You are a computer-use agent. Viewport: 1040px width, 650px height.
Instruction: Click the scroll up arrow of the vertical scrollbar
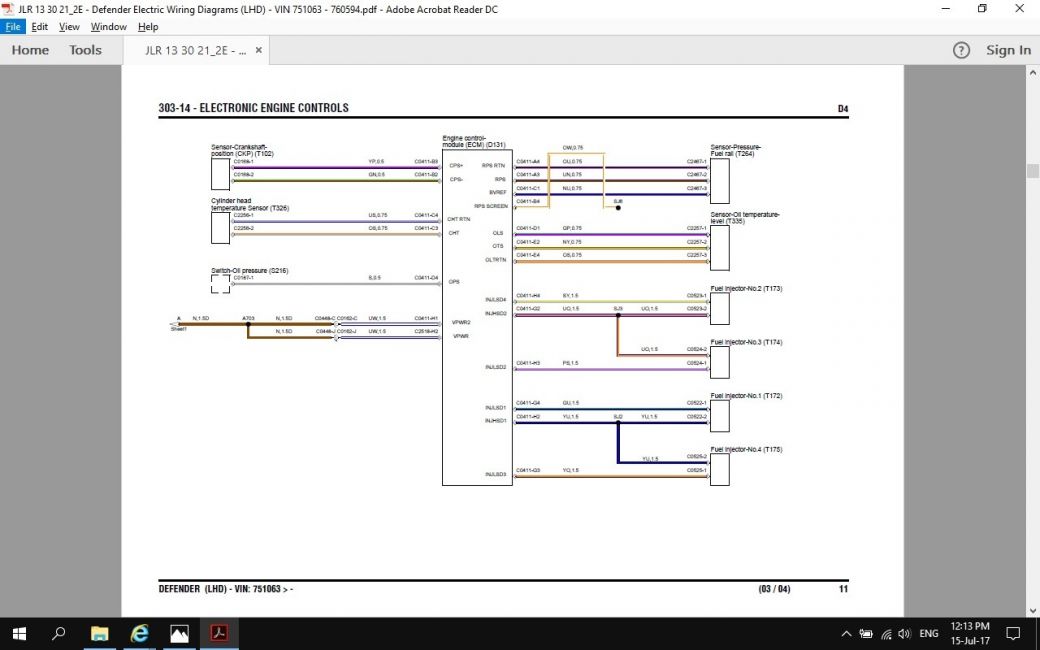click(x=1033, y=72)
